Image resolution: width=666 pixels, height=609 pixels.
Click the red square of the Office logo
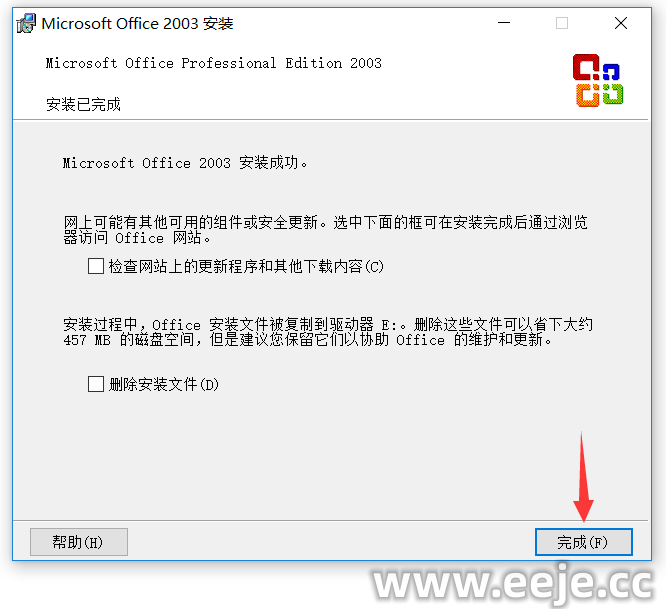coord(586,67)
